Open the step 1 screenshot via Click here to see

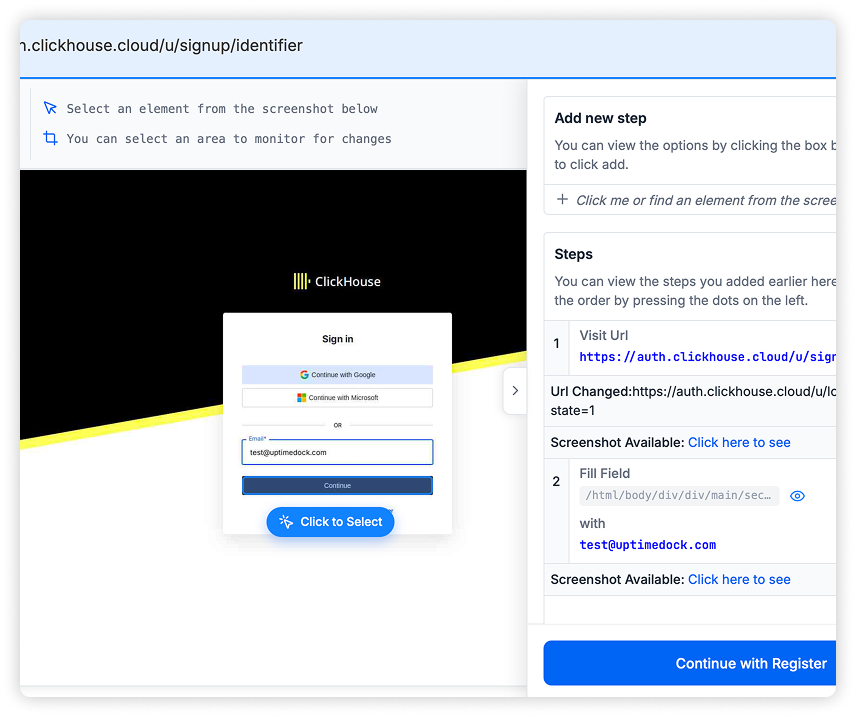(x=739, y=442)
